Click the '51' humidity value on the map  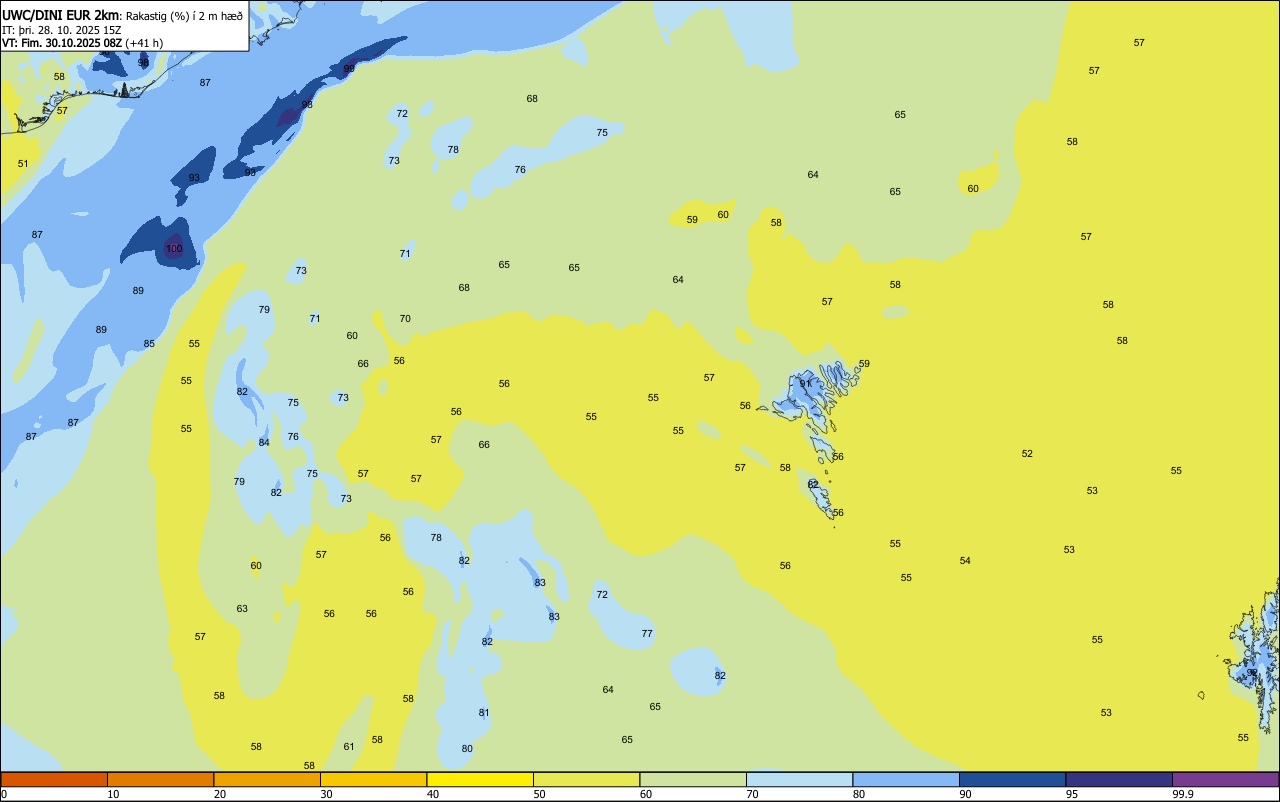[x=23, y=164]
